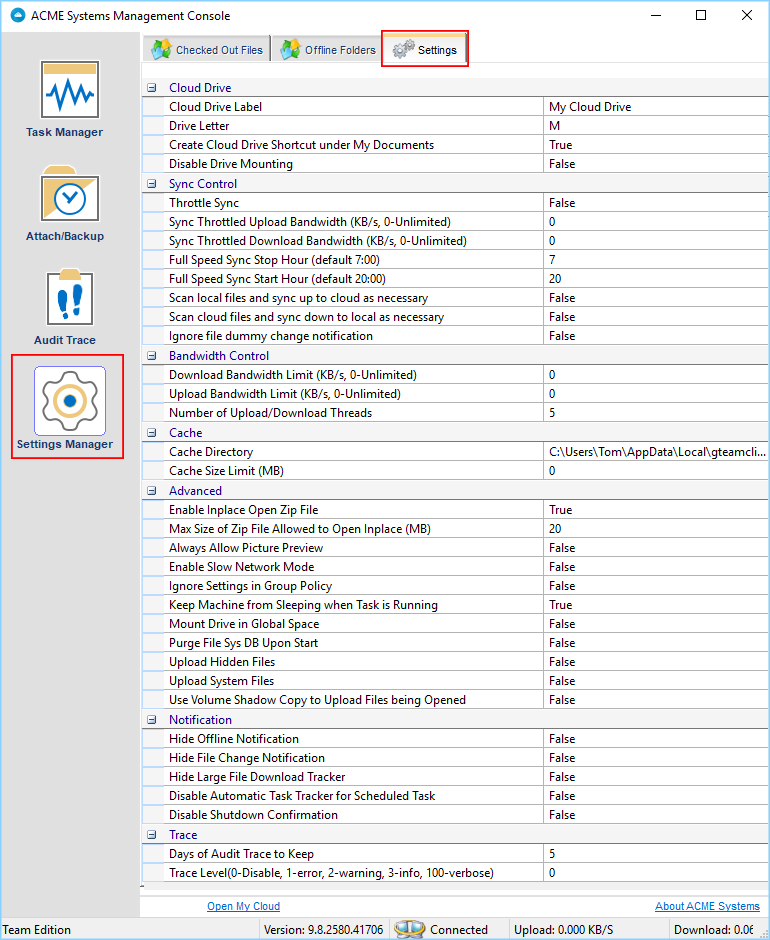Switch to Offline Folders tab

(327, 50)
